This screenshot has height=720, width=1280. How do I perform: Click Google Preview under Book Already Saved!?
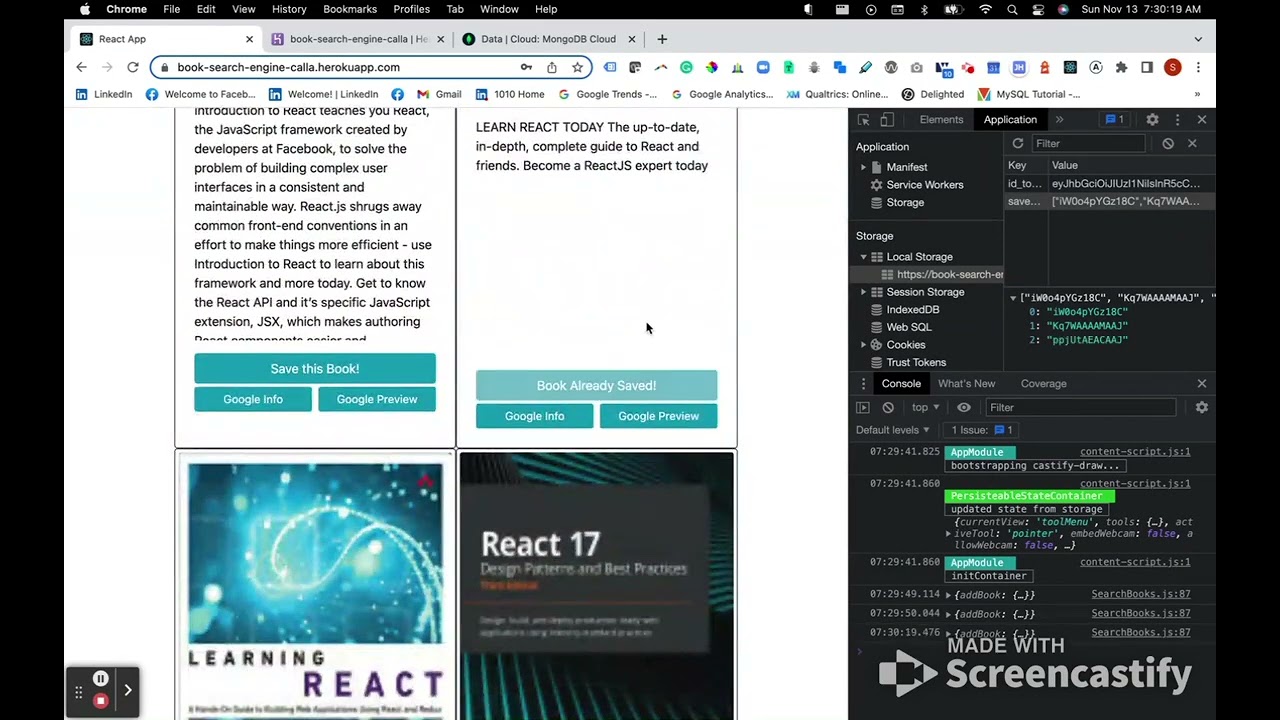click(658, 416)
